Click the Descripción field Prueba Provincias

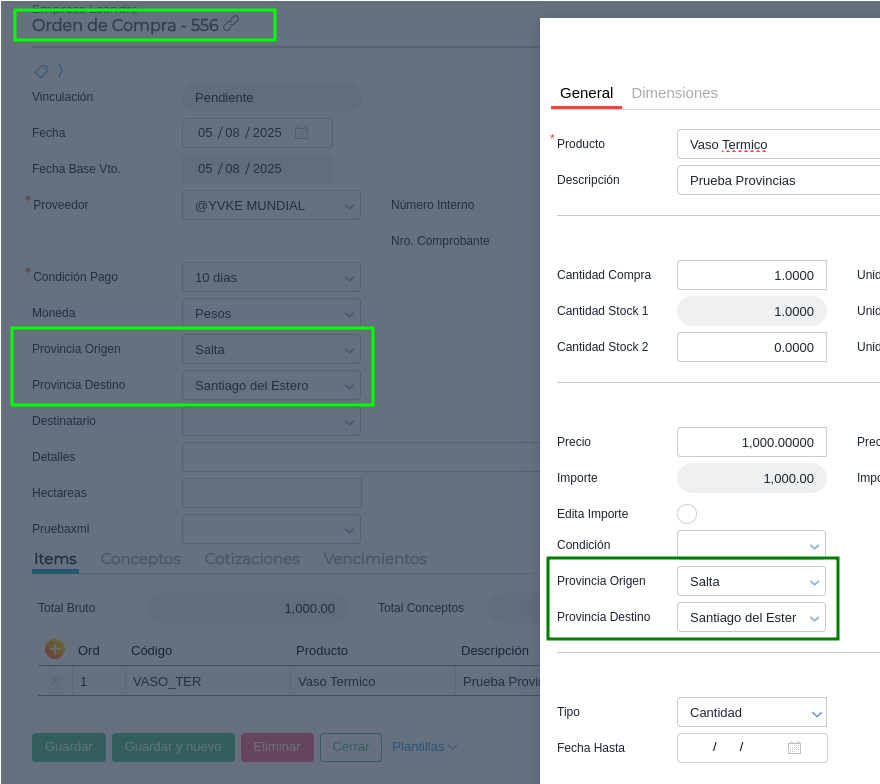(778, 180)
